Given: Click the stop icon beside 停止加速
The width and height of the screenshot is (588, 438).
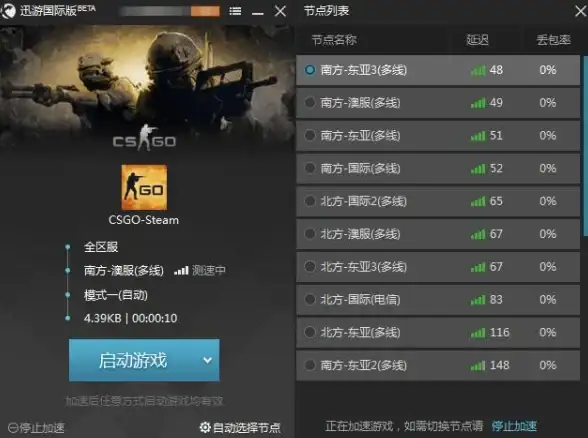Looking at the screenshot, I should (13, 428).
